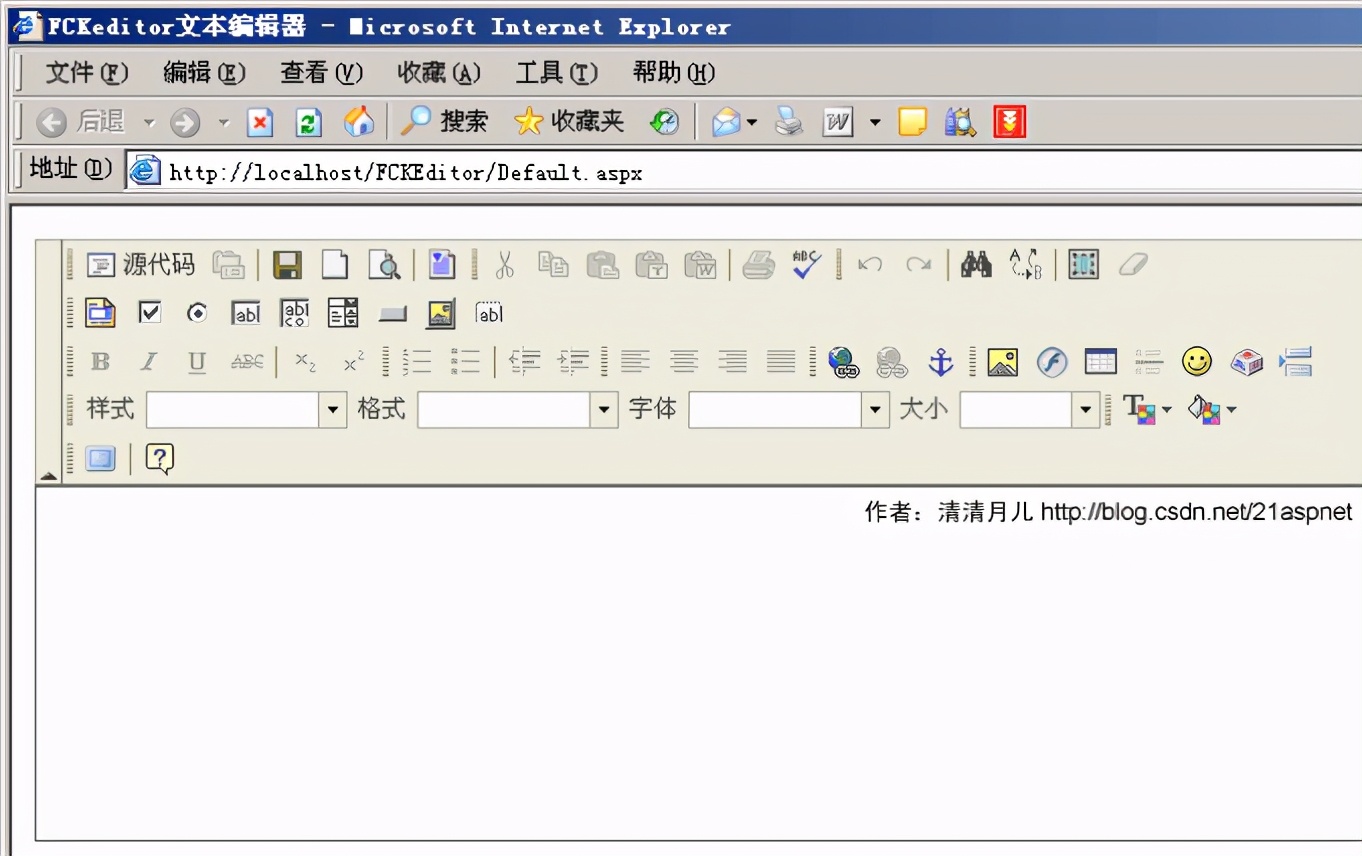1362x856 pixels.
Task: Insert a Form using the form icon
Action: (x=100, y=313)
